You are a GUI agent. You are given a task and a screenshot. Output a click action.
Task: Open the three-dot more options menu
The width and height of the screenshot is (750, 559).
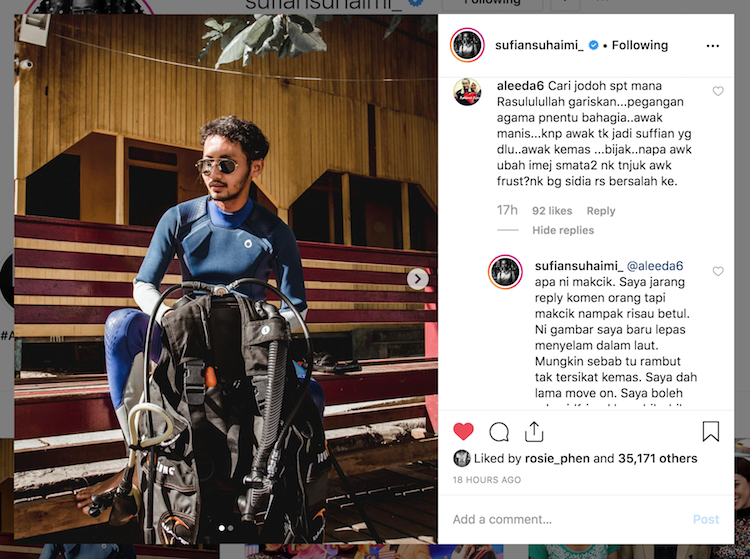713,46
